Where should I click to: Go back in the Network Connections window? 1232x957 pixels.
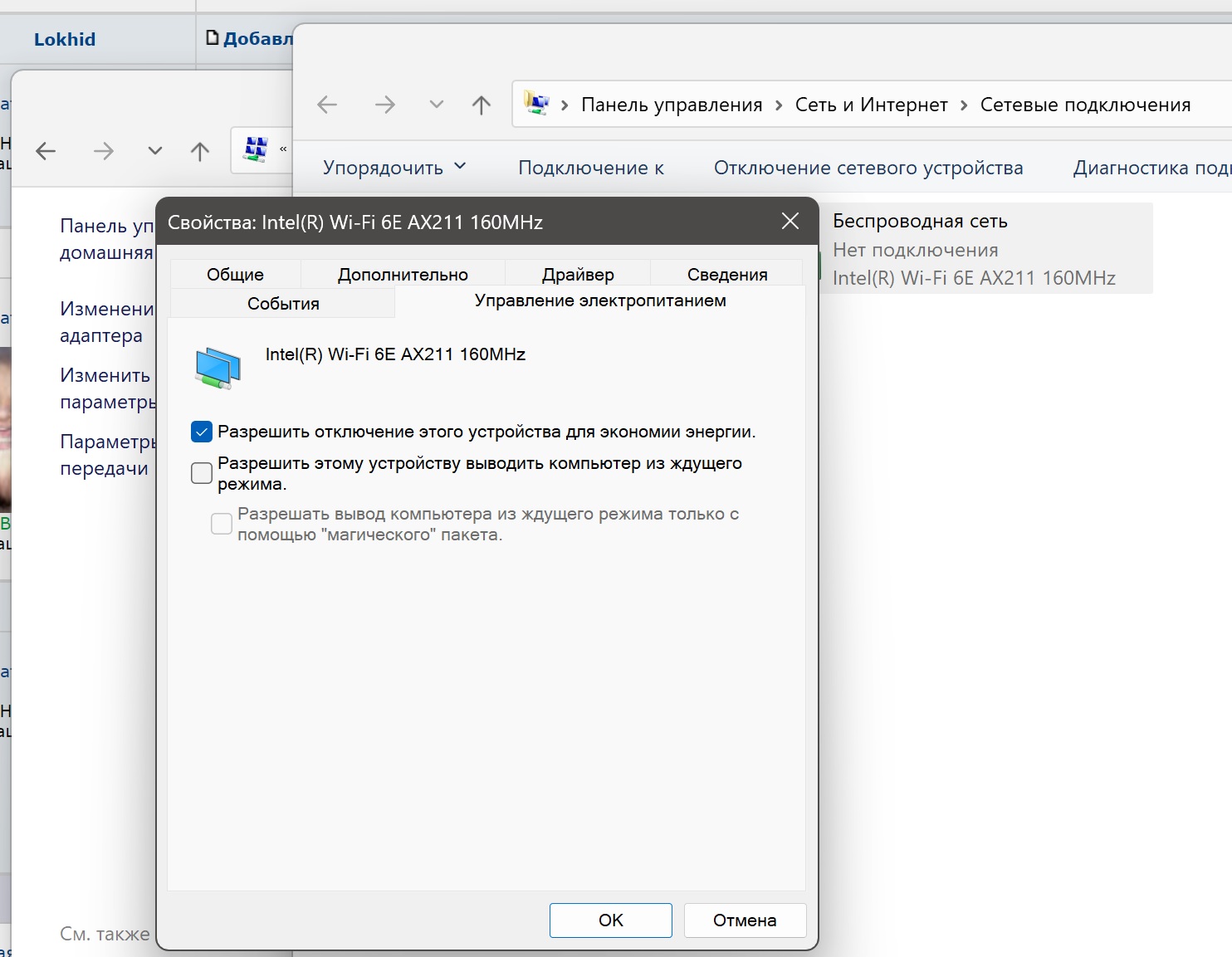pyautogui.click(x=327, y=105)
